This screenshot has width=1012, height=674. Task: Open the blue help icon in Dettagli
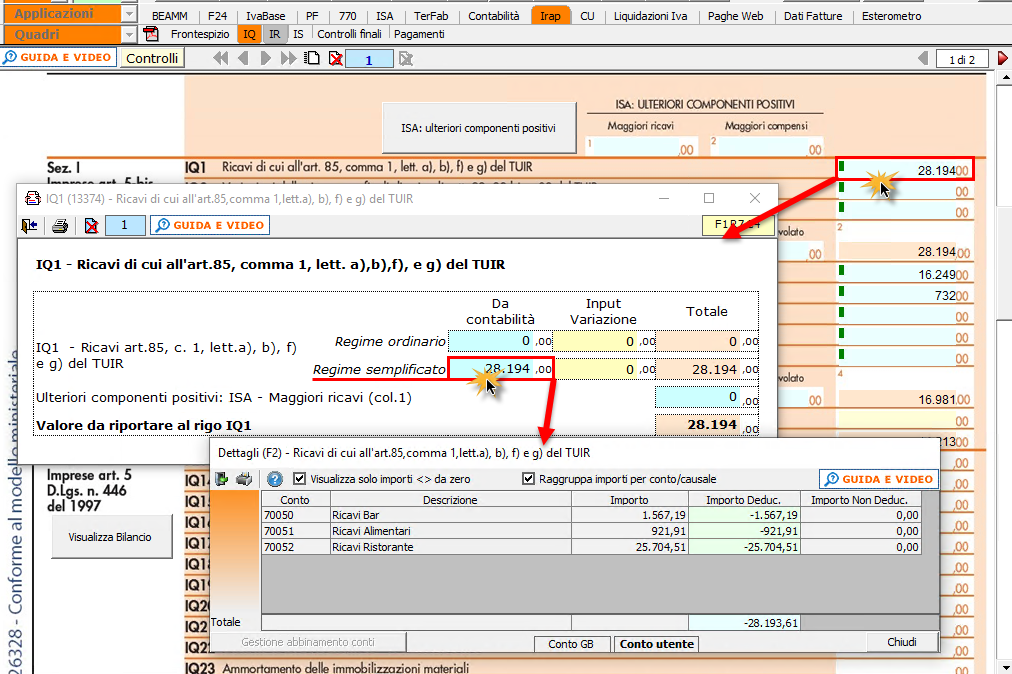pos(275,479)
